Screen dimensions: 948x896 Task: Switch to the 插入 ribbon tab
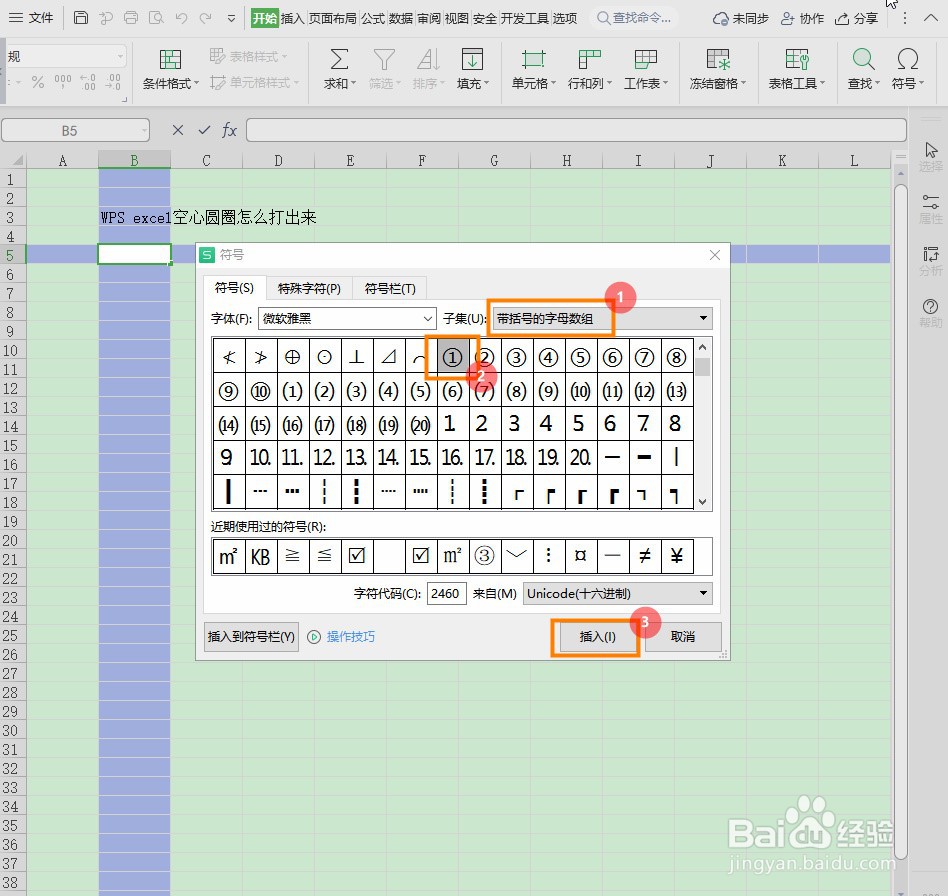tap(293, 19)
